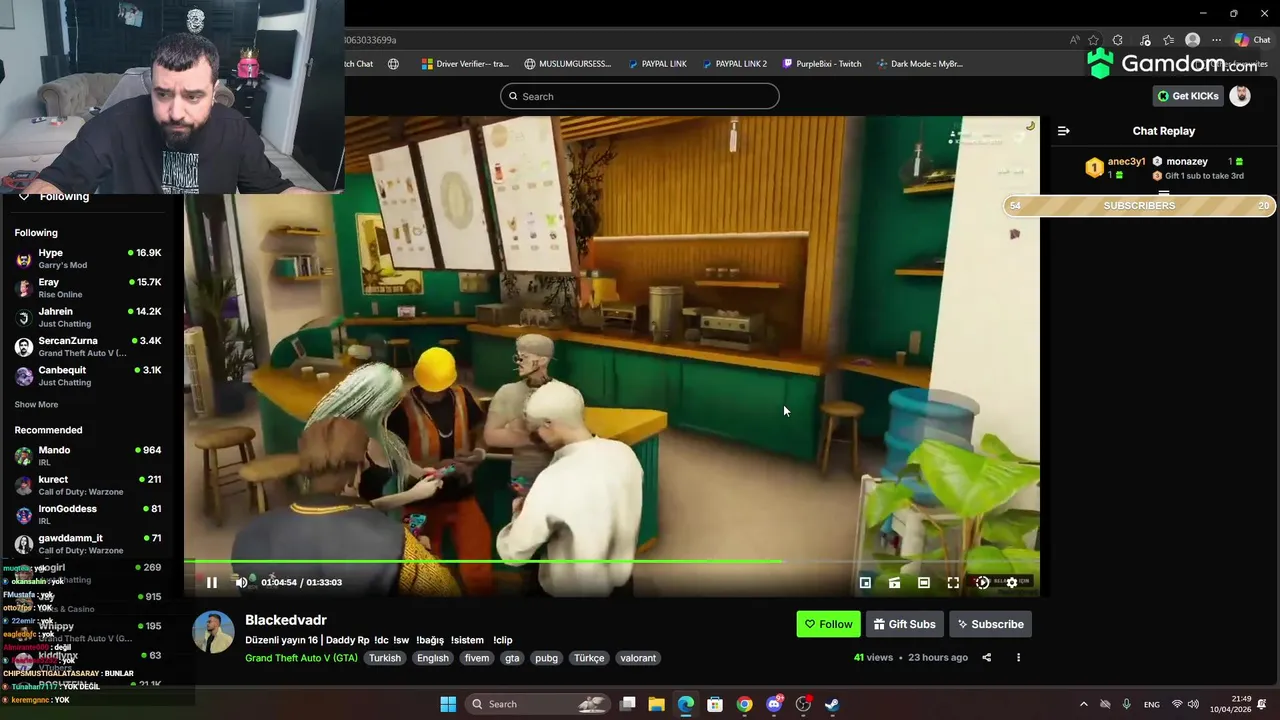Toggle picture-in-picture mode in the player

click(865, 582)
